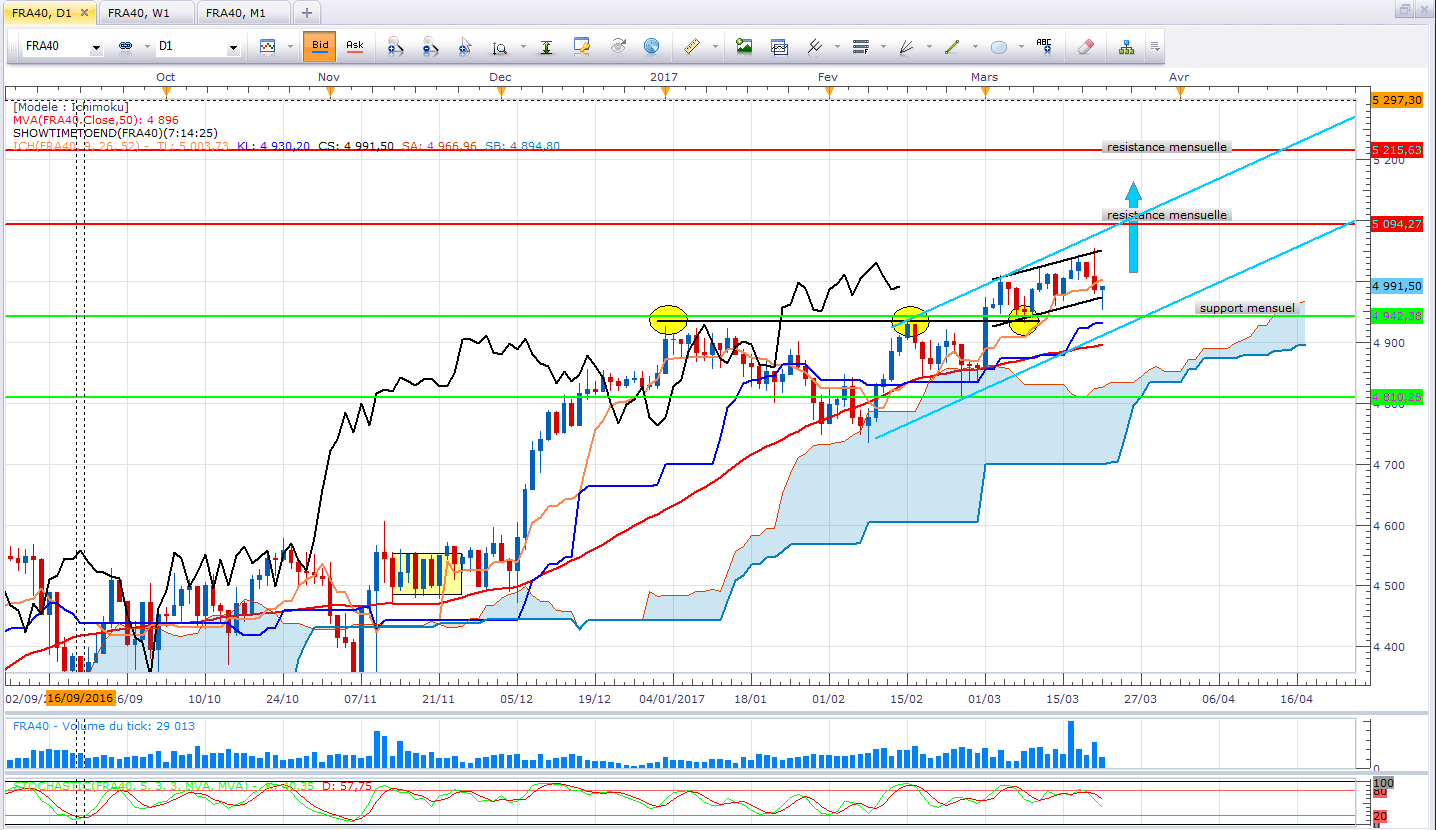Viewport: 1436px width, 830px height.
Task: Select the ruler measurement tool
Action: 690,46
